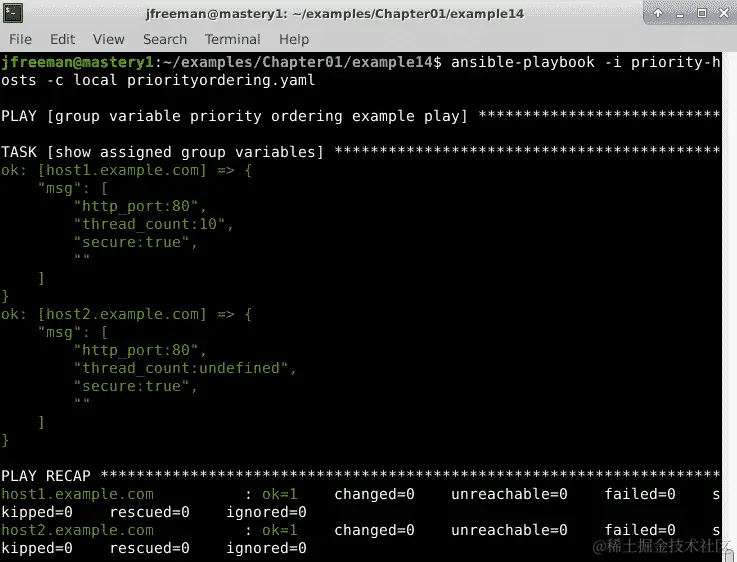Close the terminal window
The height and width of the screenshot is (562, 737).
(x=724, y=13)
